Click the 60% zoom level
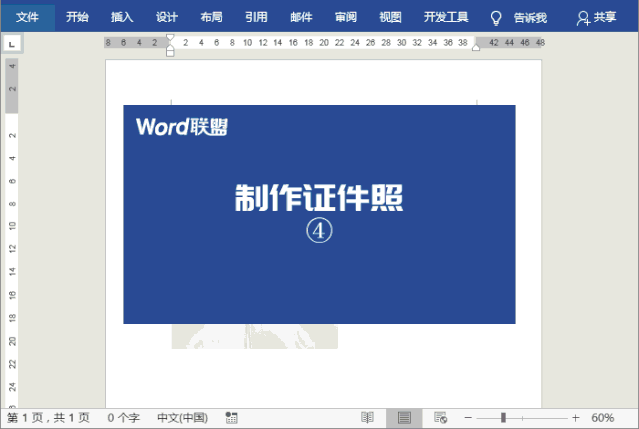Viewport: 639px width, 429px height. coord(602,418)
